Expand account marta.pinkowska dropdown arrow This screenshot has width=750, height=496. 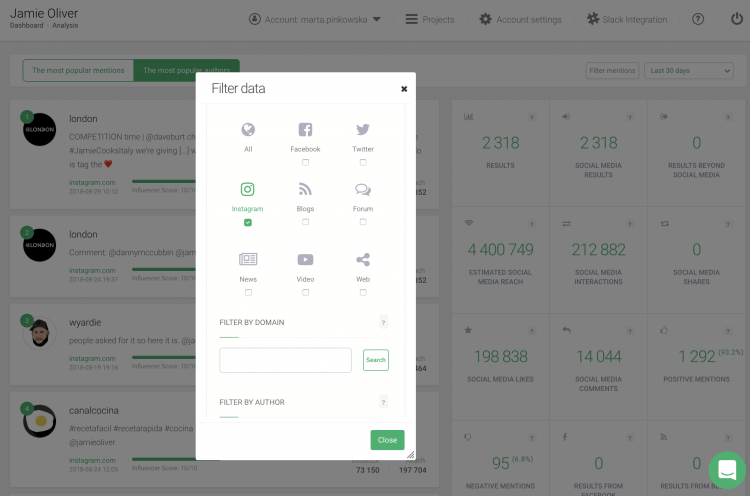376,19
